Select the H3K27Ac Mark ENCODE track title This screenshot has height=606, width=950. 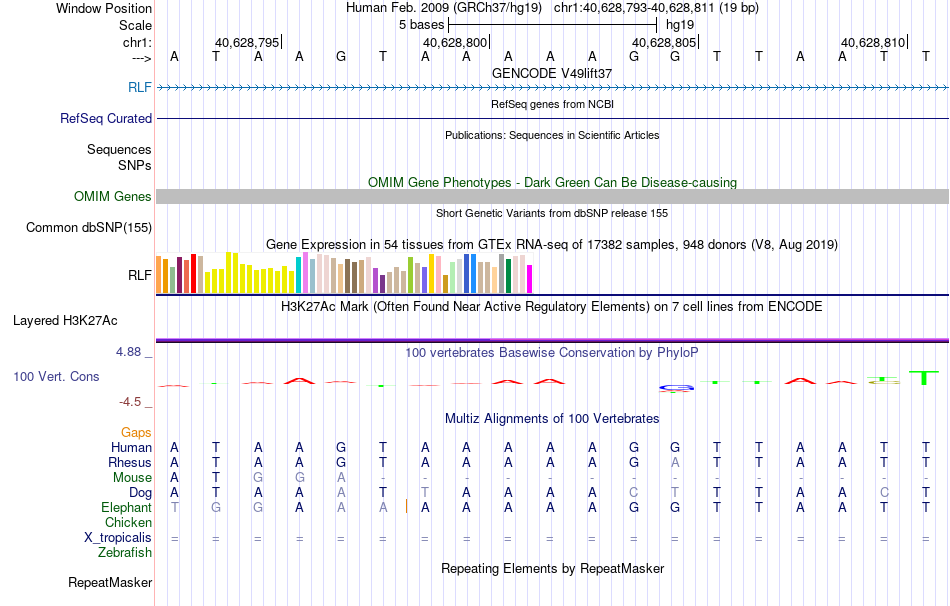pyautogui.click(x=552, y=306)
